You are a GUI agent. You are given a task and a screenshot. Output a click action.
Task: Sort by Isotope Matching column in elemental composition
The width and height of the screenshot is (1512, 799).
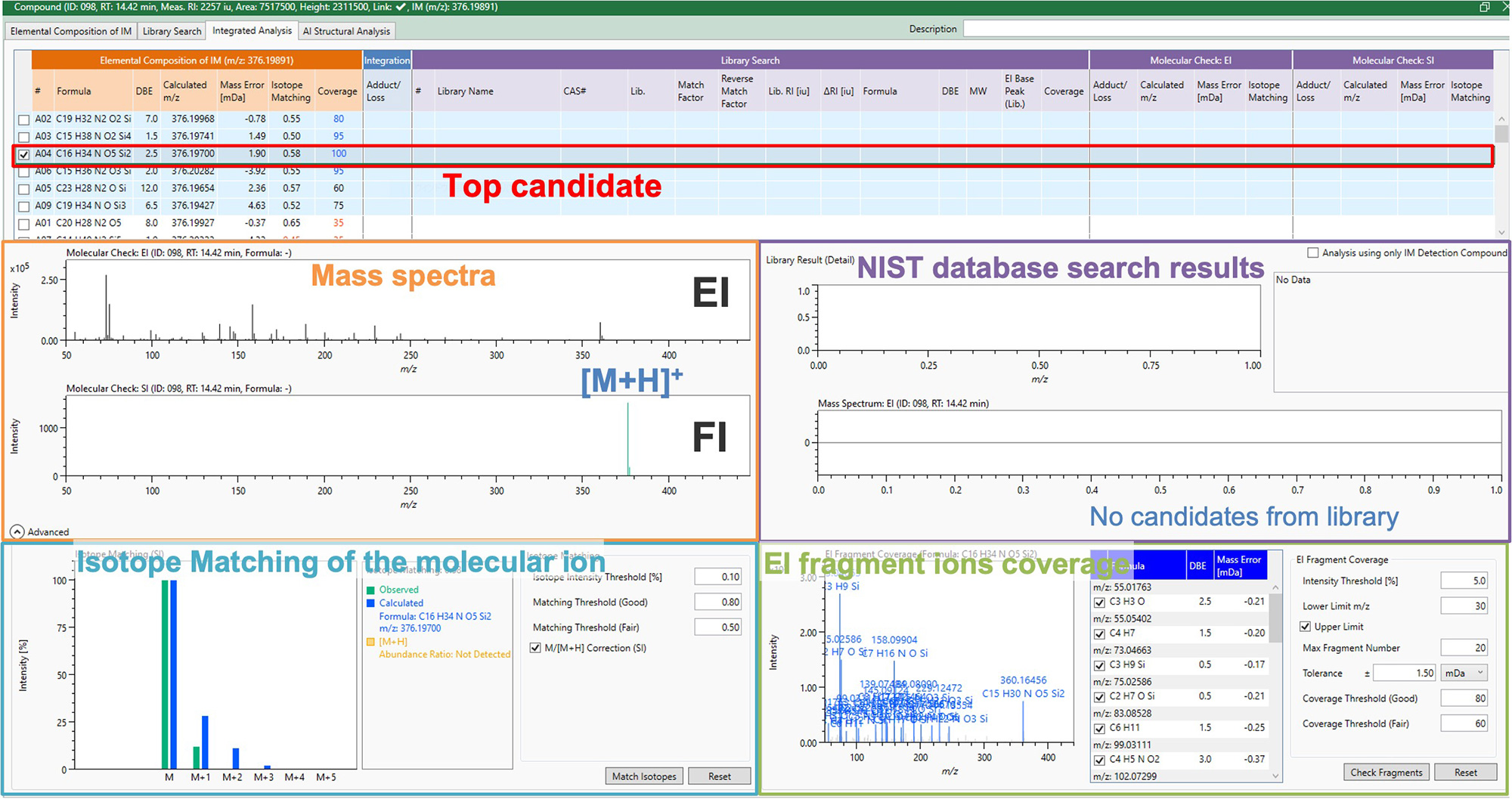[x=291, y=91]
